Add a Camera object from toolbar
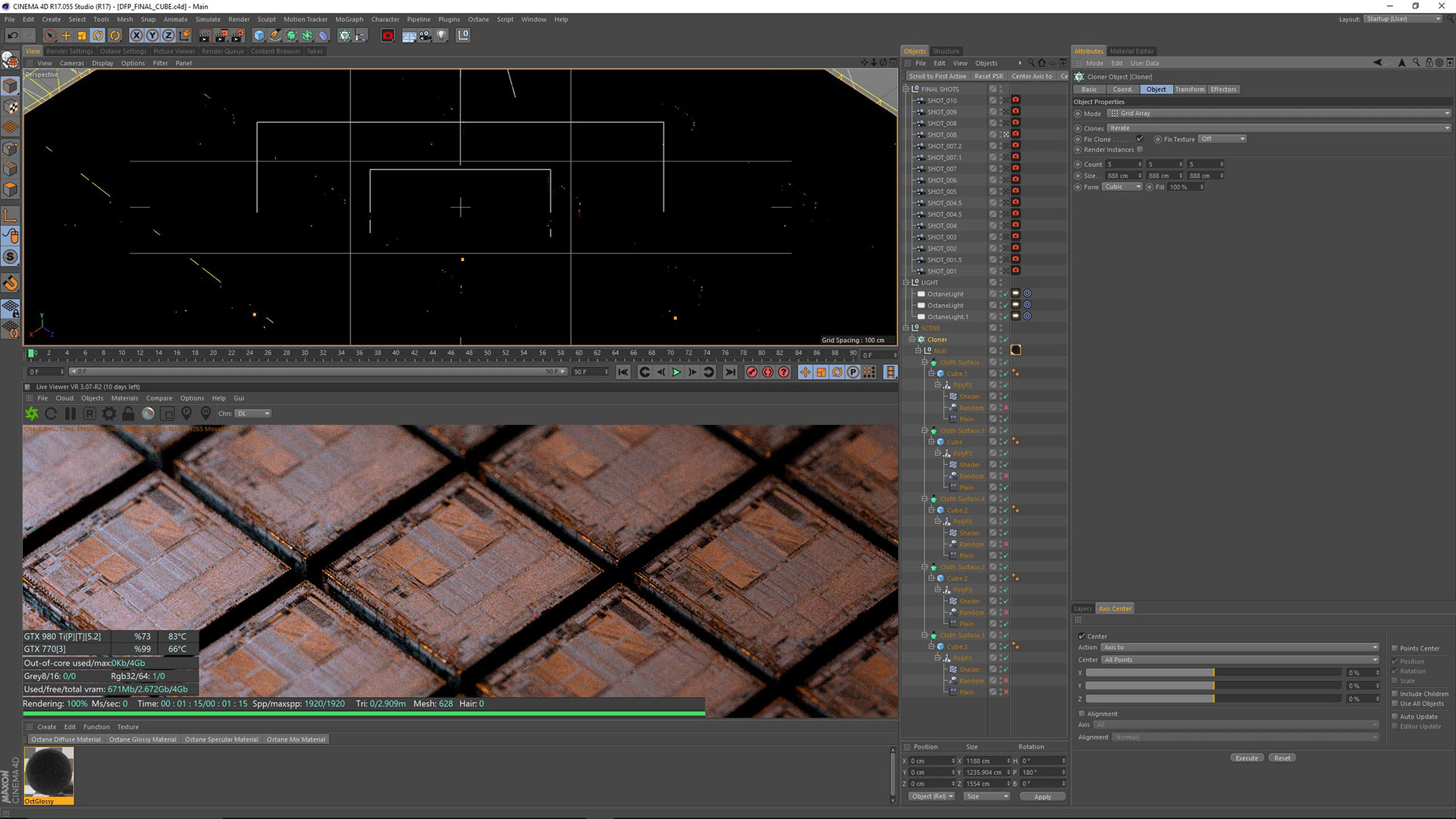The width and height of the screenshot is (1456, 819). 425,35
